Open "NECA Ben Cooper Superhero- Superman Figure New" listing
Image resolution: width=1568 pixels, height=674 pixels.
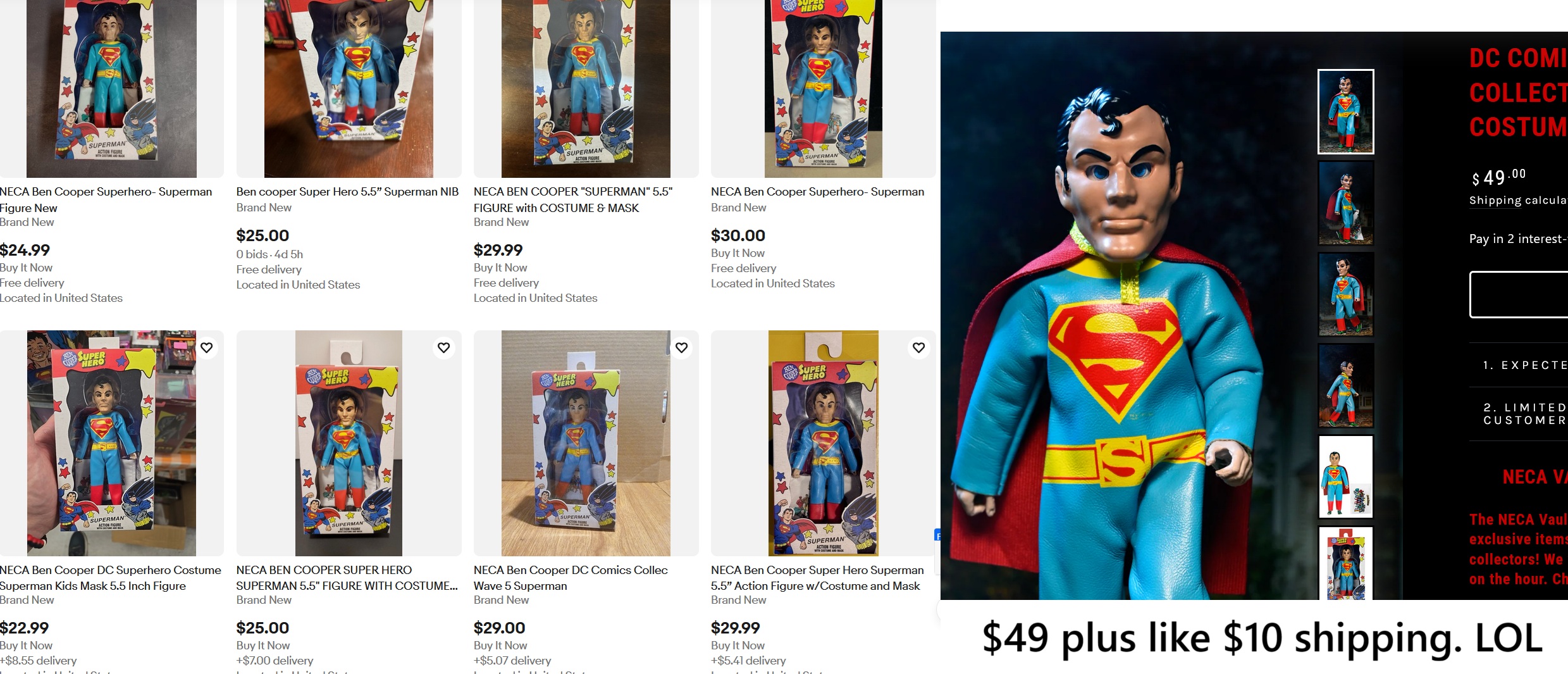click(x=106, y=199)
